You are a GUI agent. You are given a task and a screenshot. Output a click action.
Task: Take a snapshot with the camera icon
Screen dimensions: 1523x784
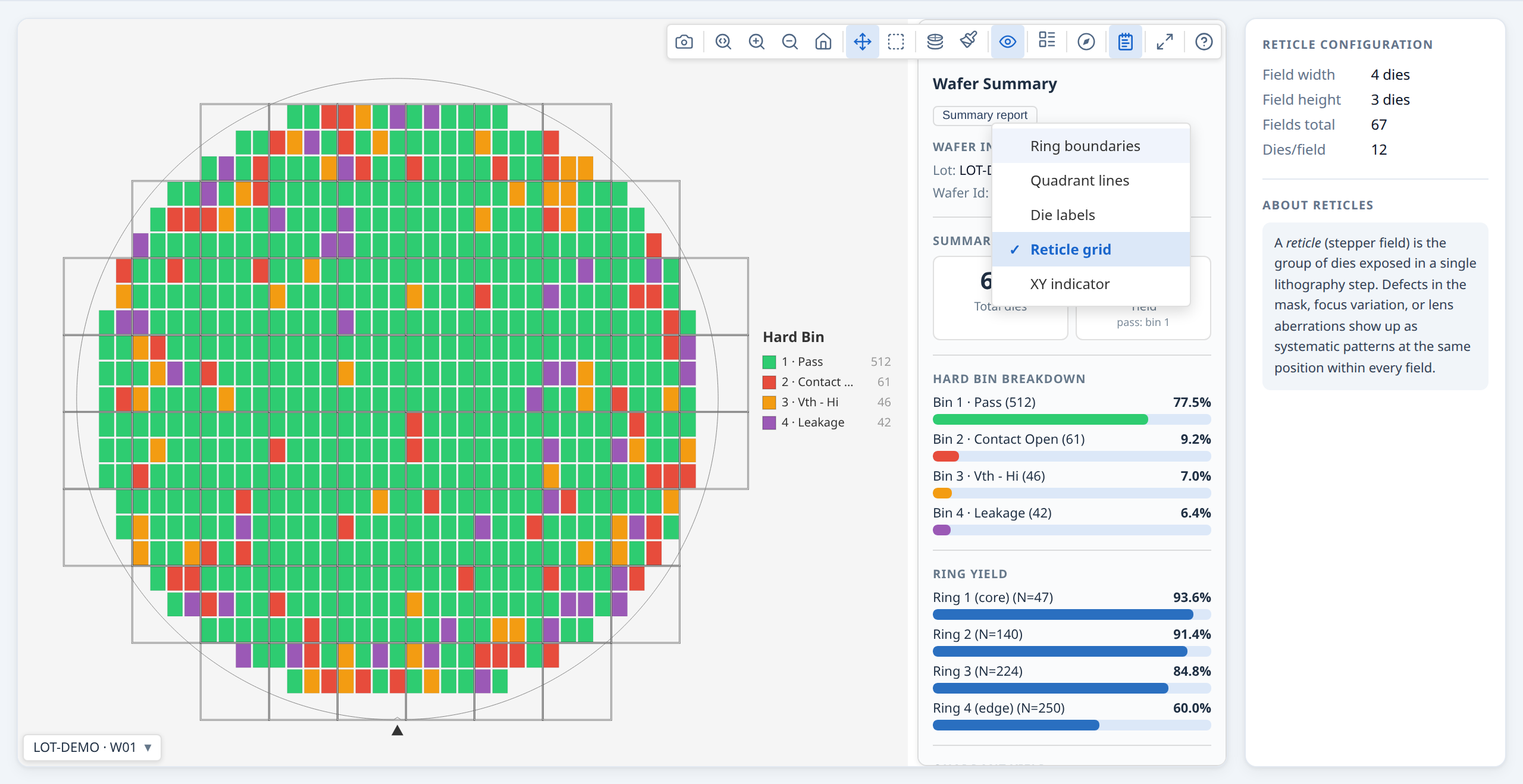click(684, 42)
